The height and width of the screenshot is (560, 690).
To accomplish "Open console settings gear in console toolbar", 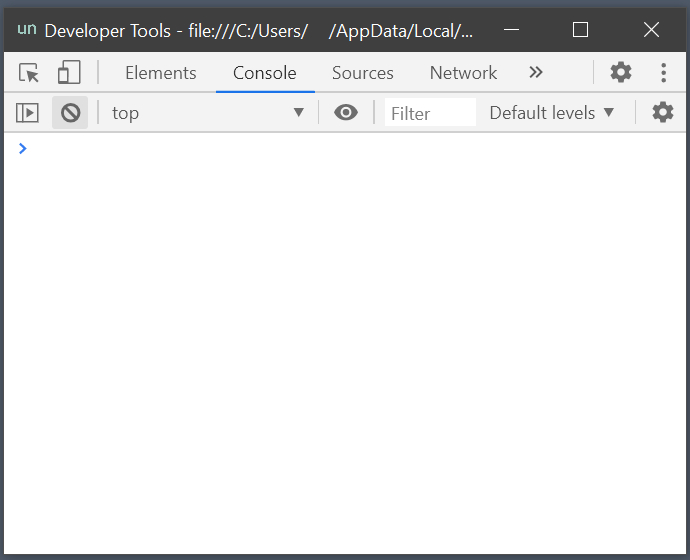I will point(663,113).
